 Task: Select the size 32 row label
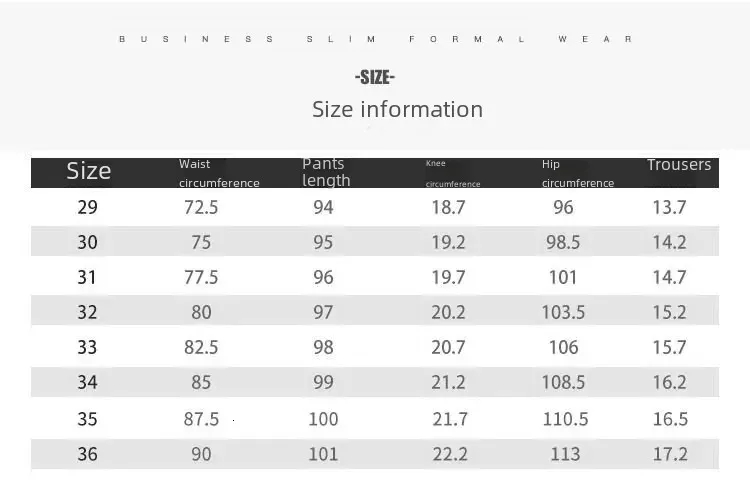tap(88, 312)
